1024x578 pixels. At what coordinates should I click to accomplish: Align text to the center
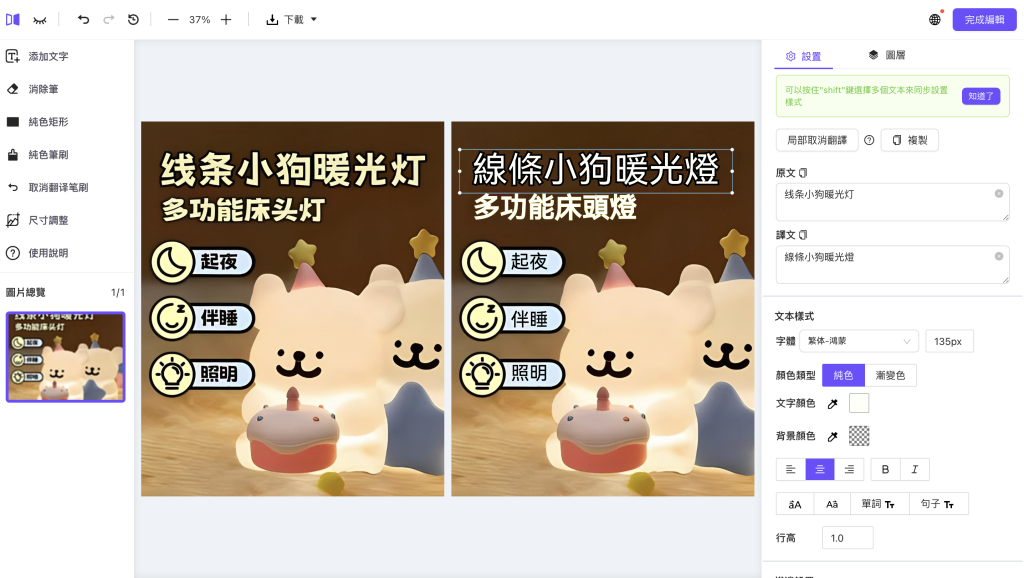click(820, 469)
